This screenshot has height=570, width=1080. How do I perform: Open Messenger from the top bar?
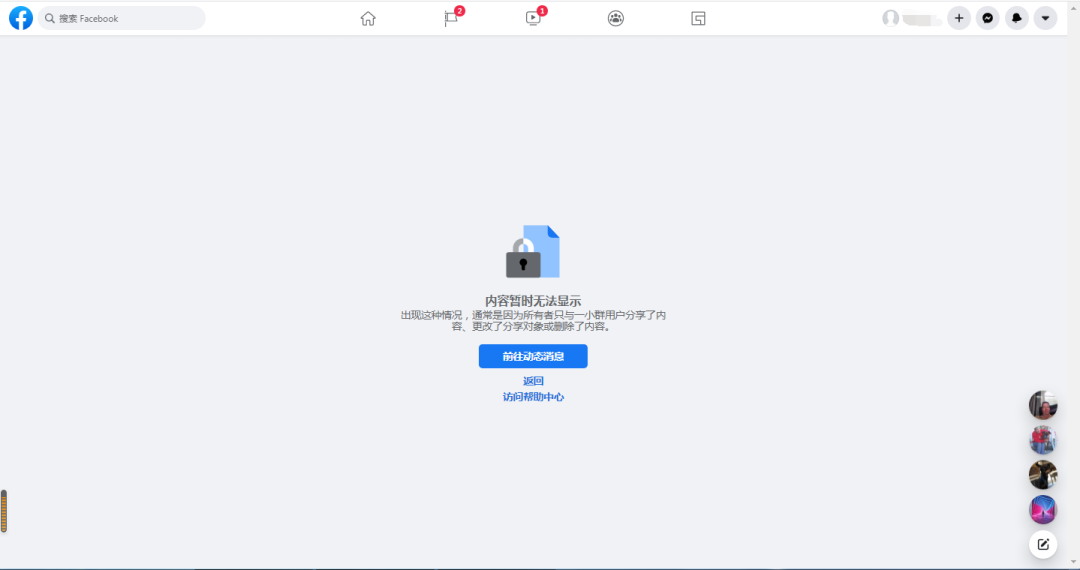[x=988, y=18]
